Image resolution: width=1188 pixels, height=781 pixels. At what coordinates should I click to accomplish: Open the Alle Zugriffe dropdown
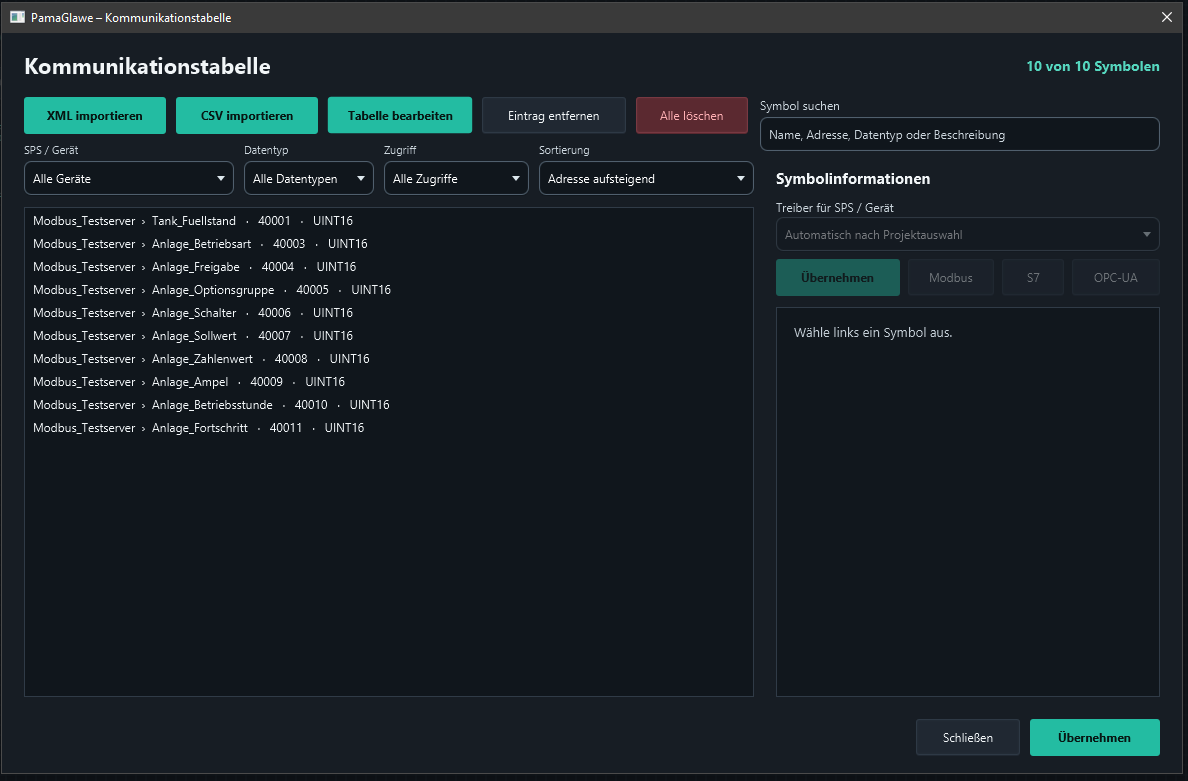(456, 178)
